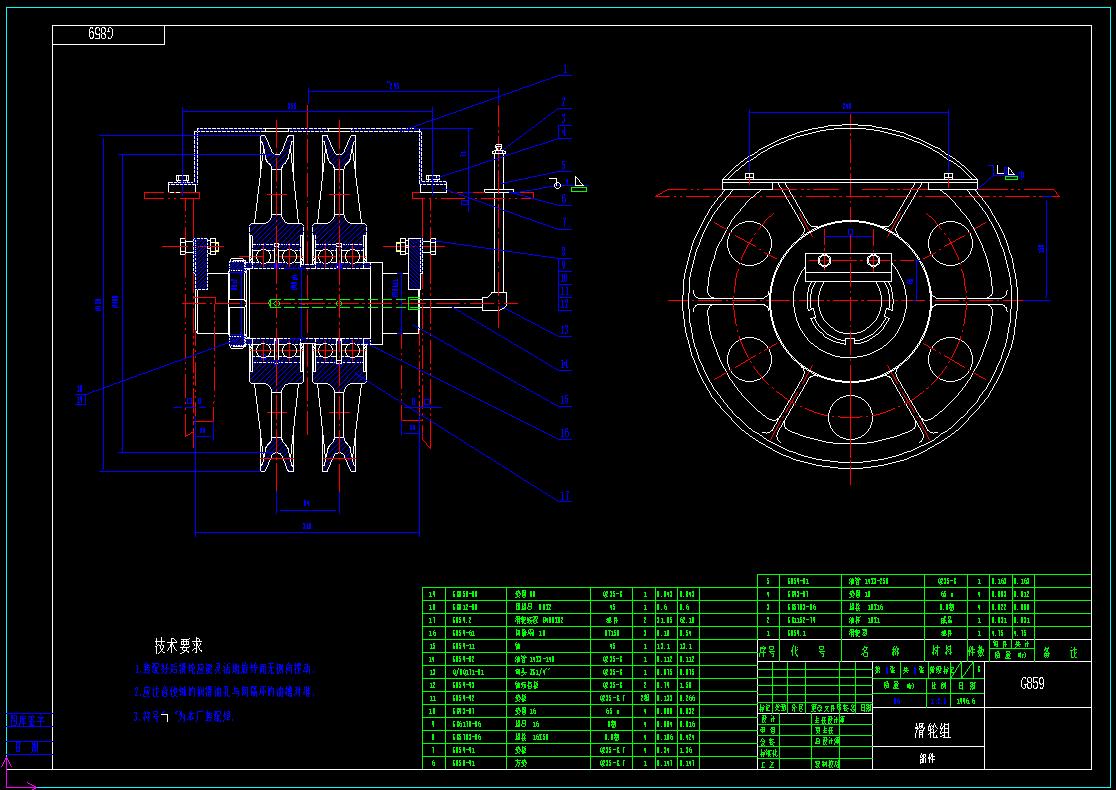This screenshot has width=1116, height=790.
Task: Click the 部件 cell below the drawing title
Action: pyautogui.click(x=927, y=759)
